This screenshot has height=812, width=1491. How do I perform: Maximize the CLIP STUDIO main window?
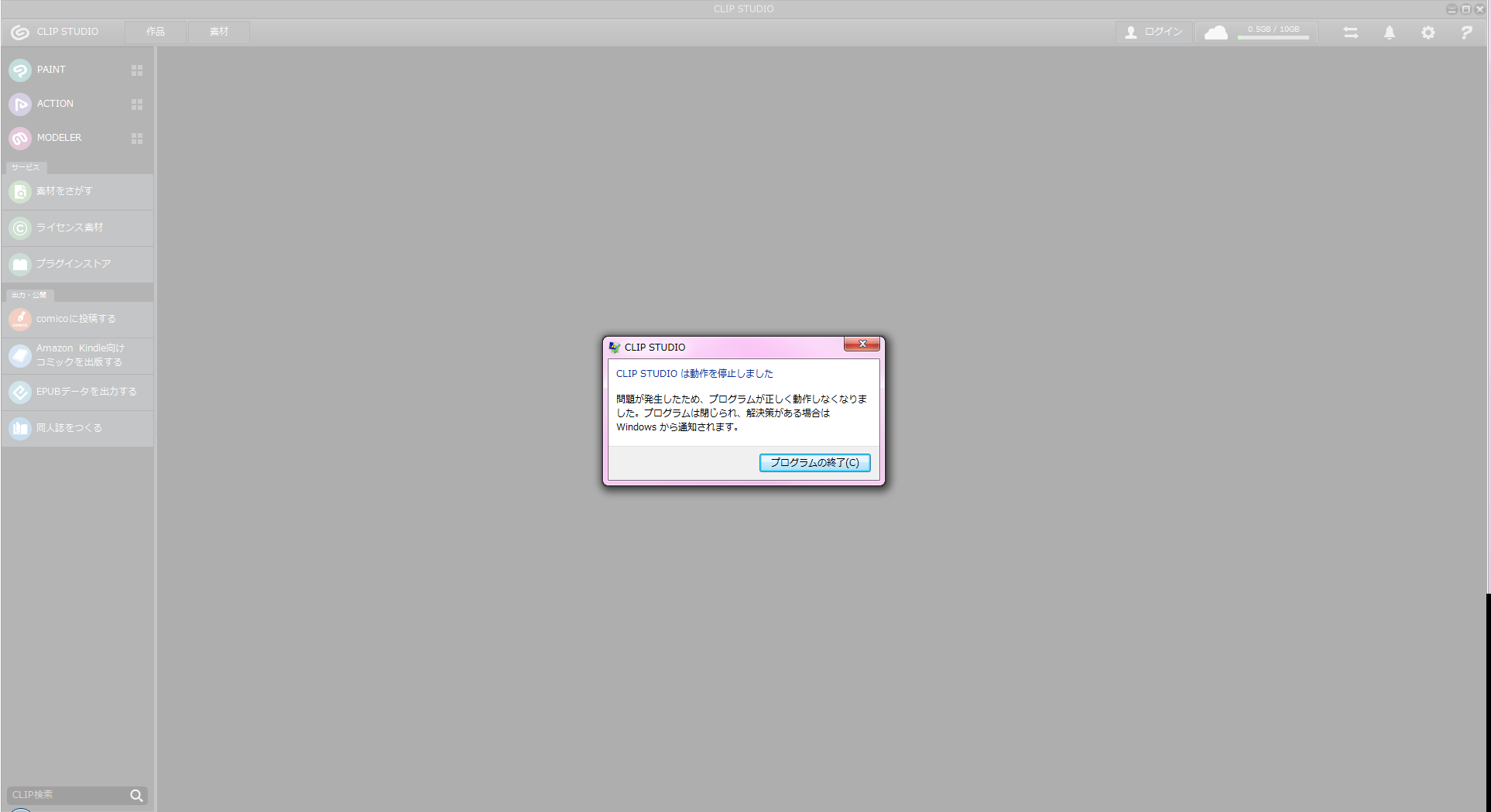[x=1465, y=9]
